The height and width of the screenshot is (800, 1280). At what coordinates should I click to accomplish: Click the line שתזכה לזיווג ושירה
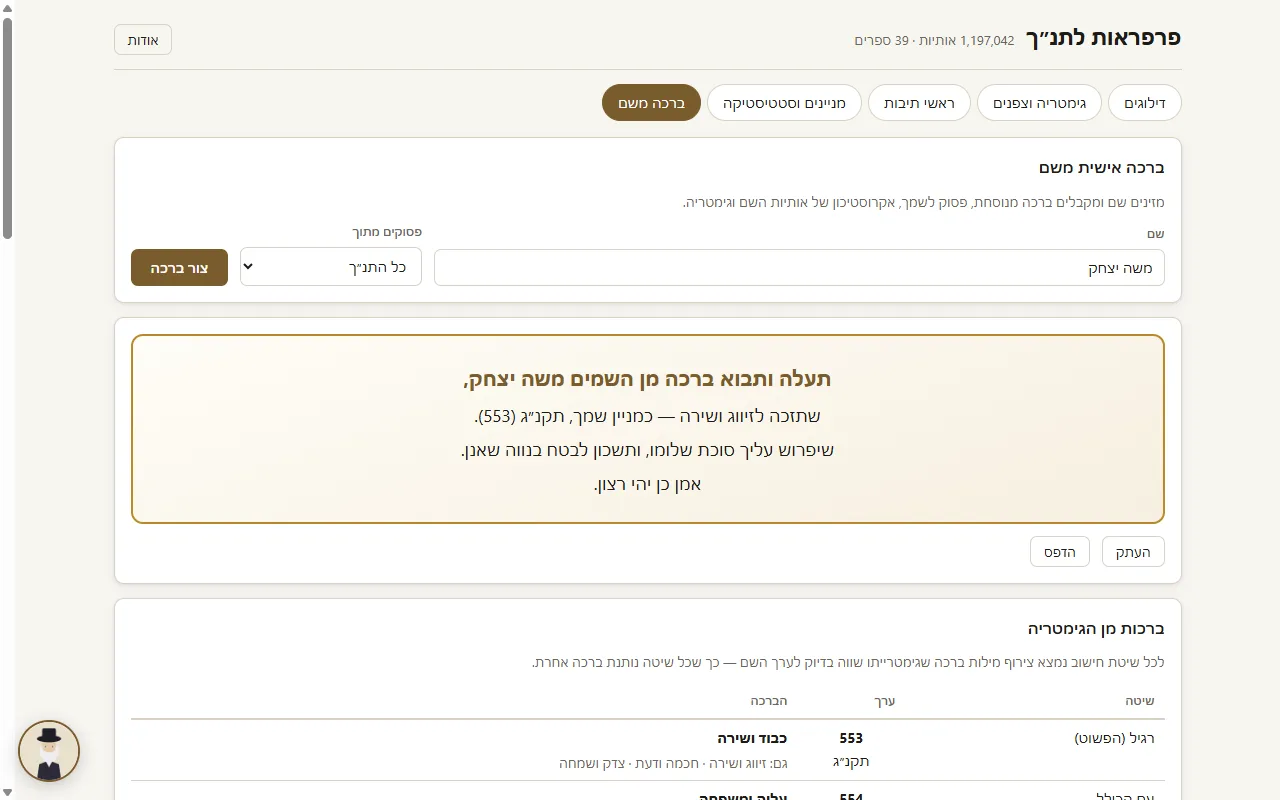coord(648,416)
